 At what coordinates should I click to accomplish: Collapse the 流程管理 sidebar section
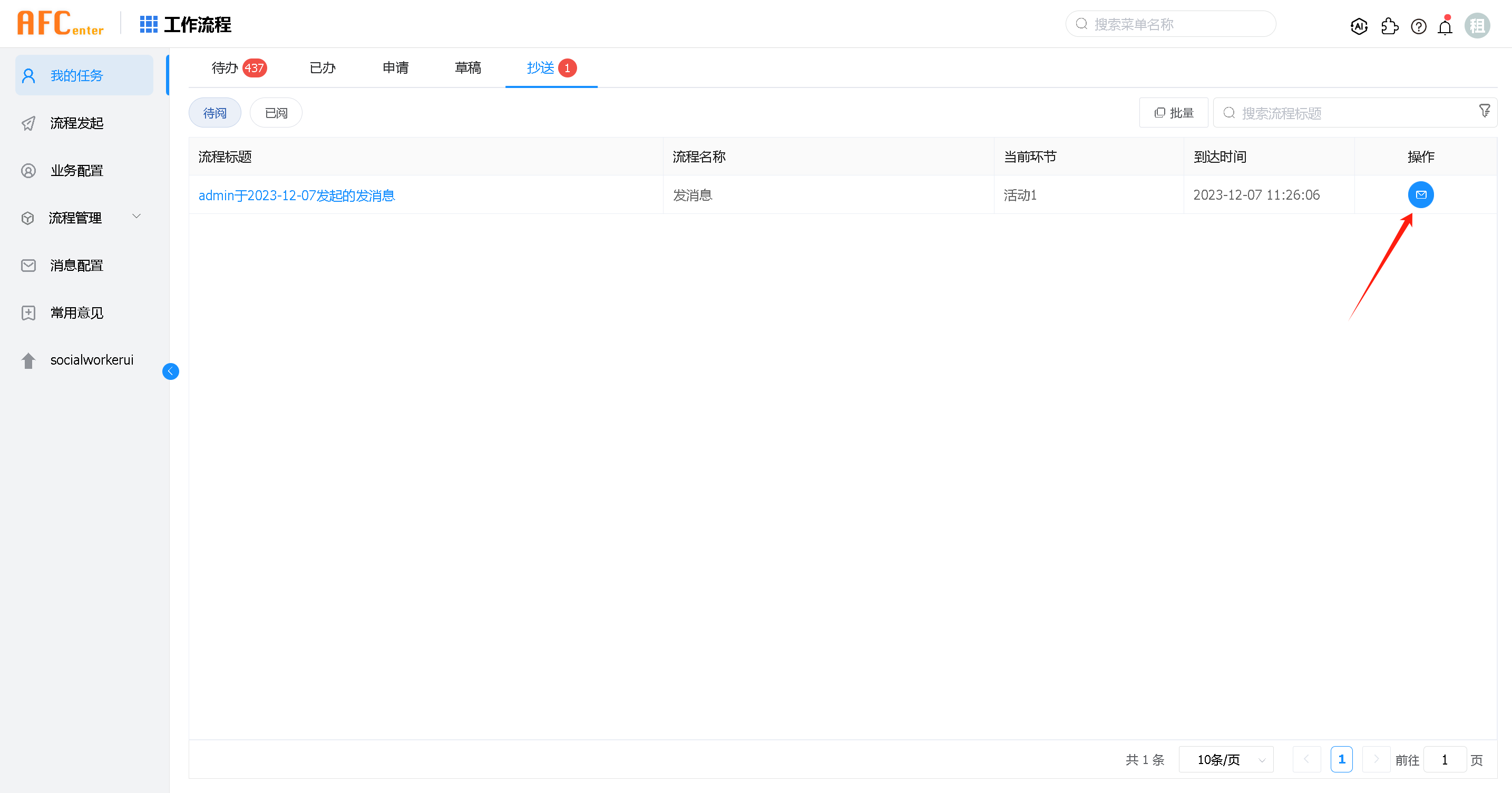pyautogui.click(x=137, y=217)
